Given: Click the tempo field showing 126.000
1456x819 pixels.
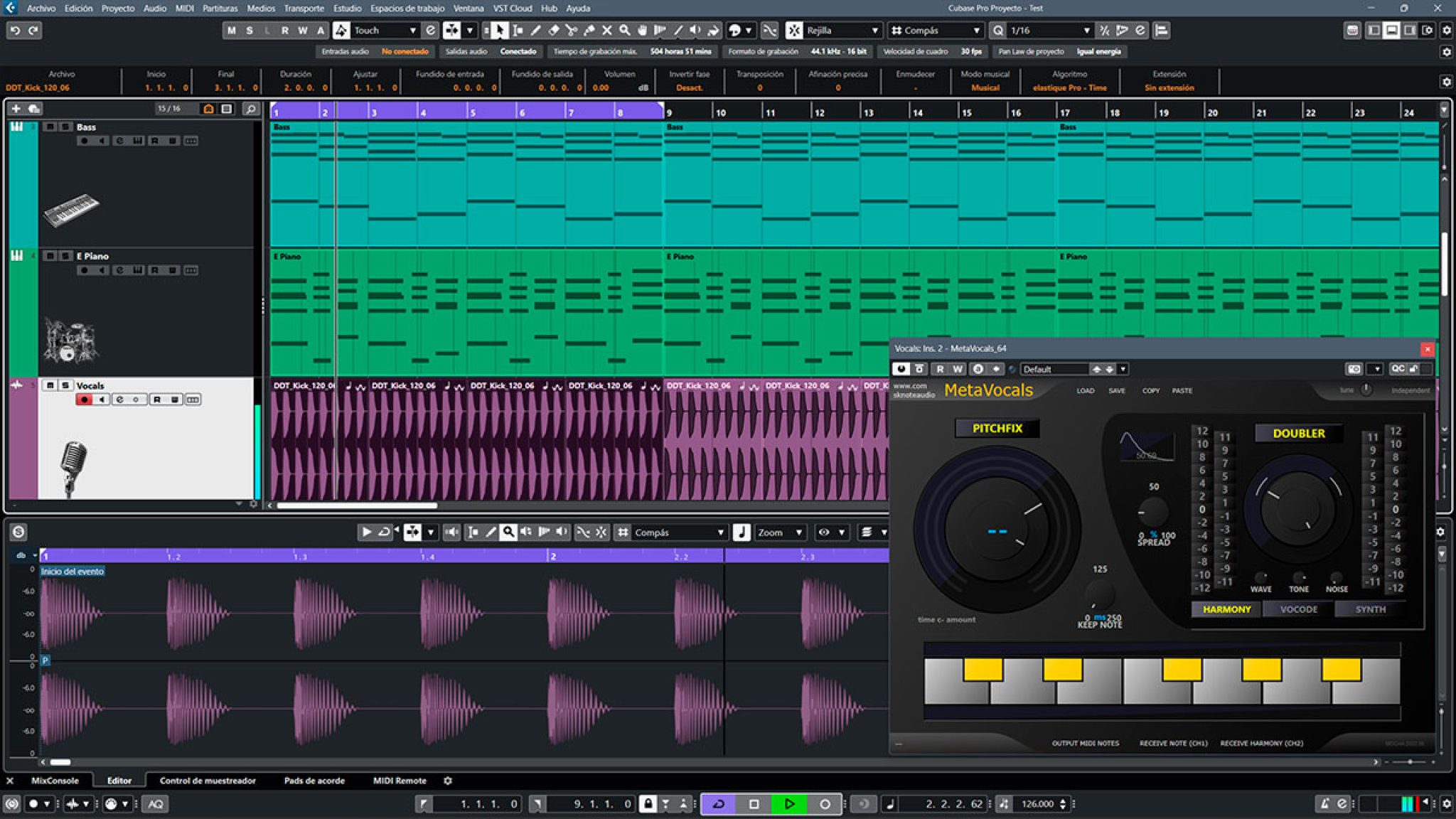Looking at the screenshot, I should pos(1038,804).
